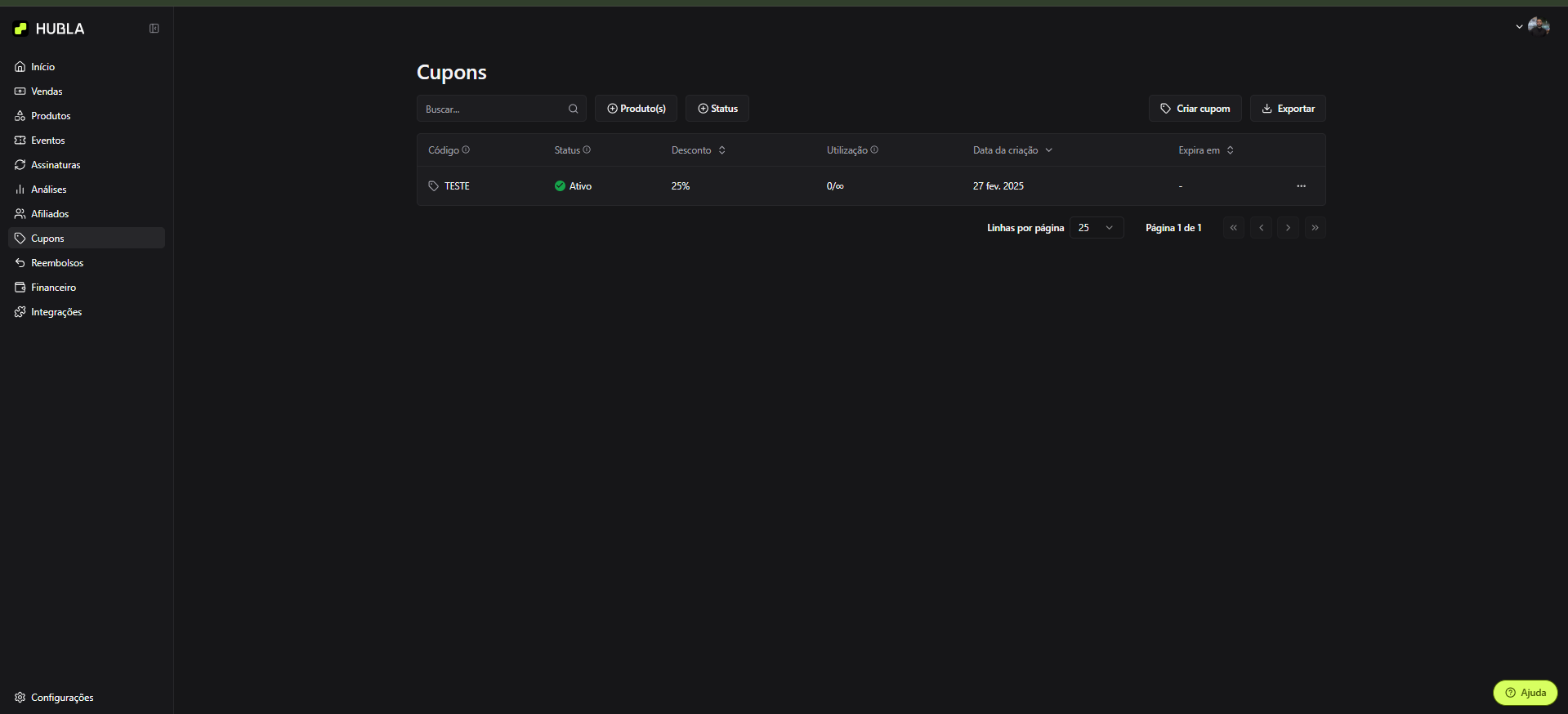Click the Código column info icon
Image resolution: width=1568 pixels, height=714 pixels.
466,150
